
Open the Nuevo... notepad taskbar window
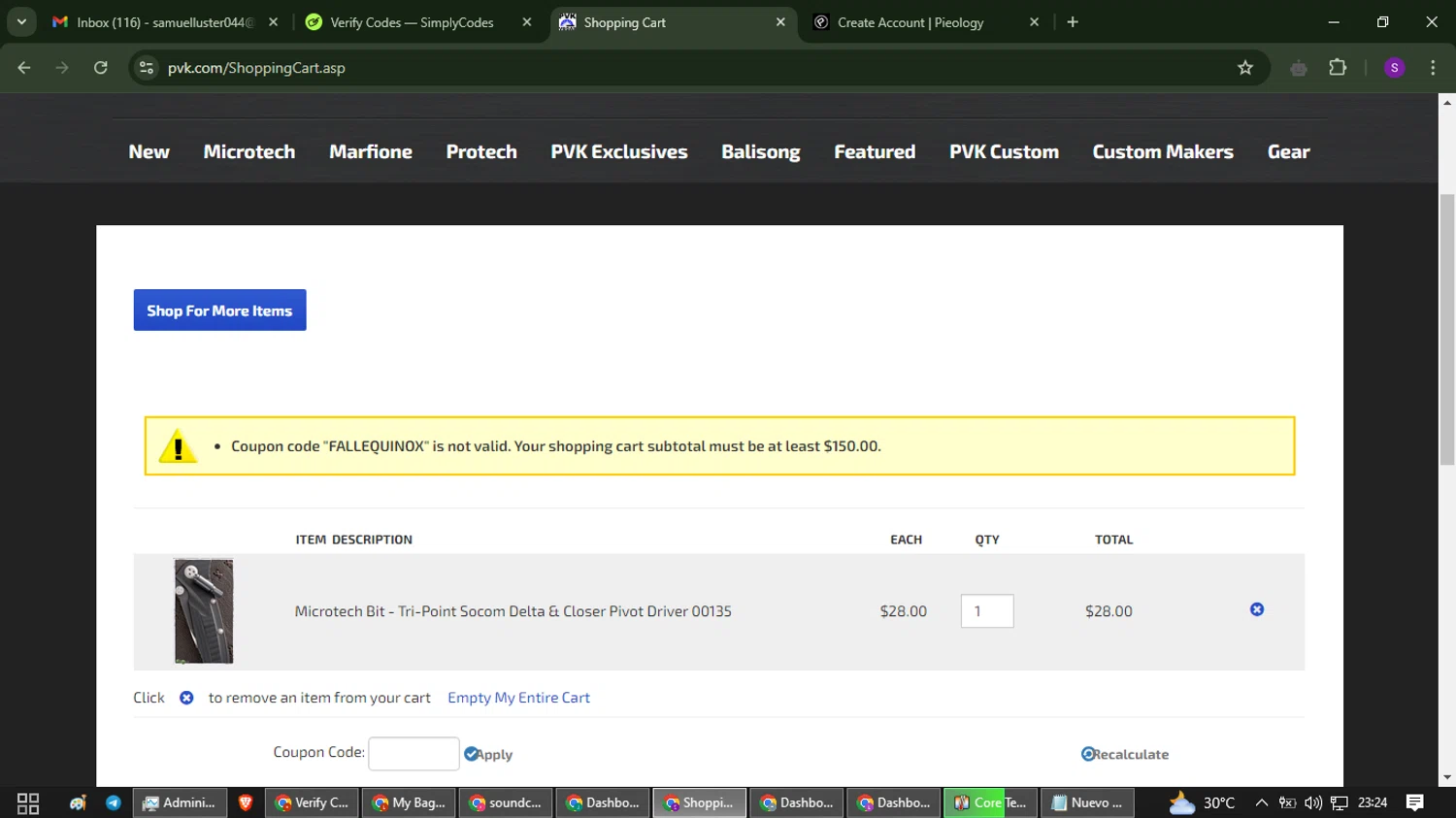click(x=1087, y=803)
